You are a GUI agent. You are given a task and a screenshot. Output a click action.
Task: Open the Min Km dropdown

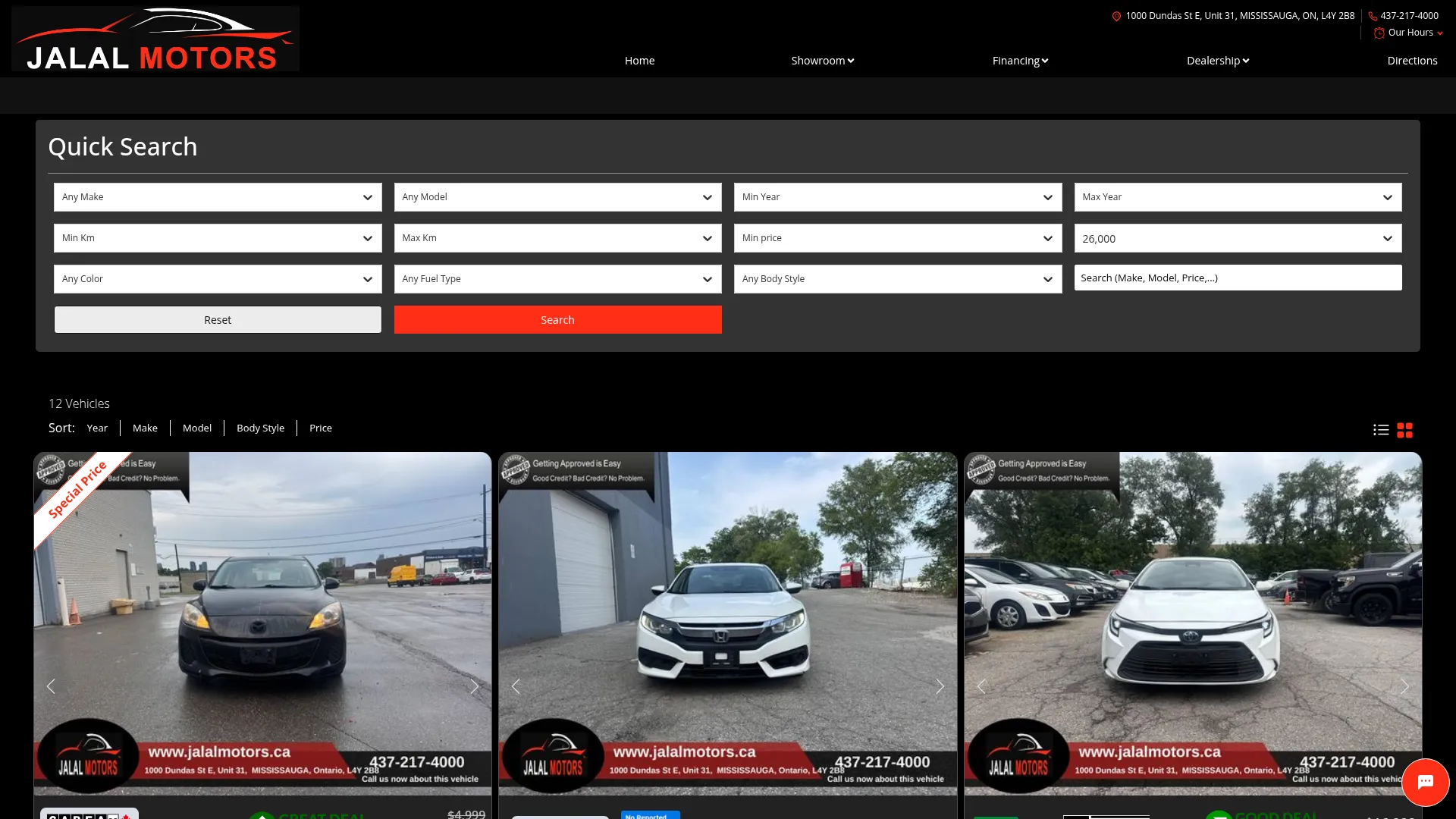point(218,238)
